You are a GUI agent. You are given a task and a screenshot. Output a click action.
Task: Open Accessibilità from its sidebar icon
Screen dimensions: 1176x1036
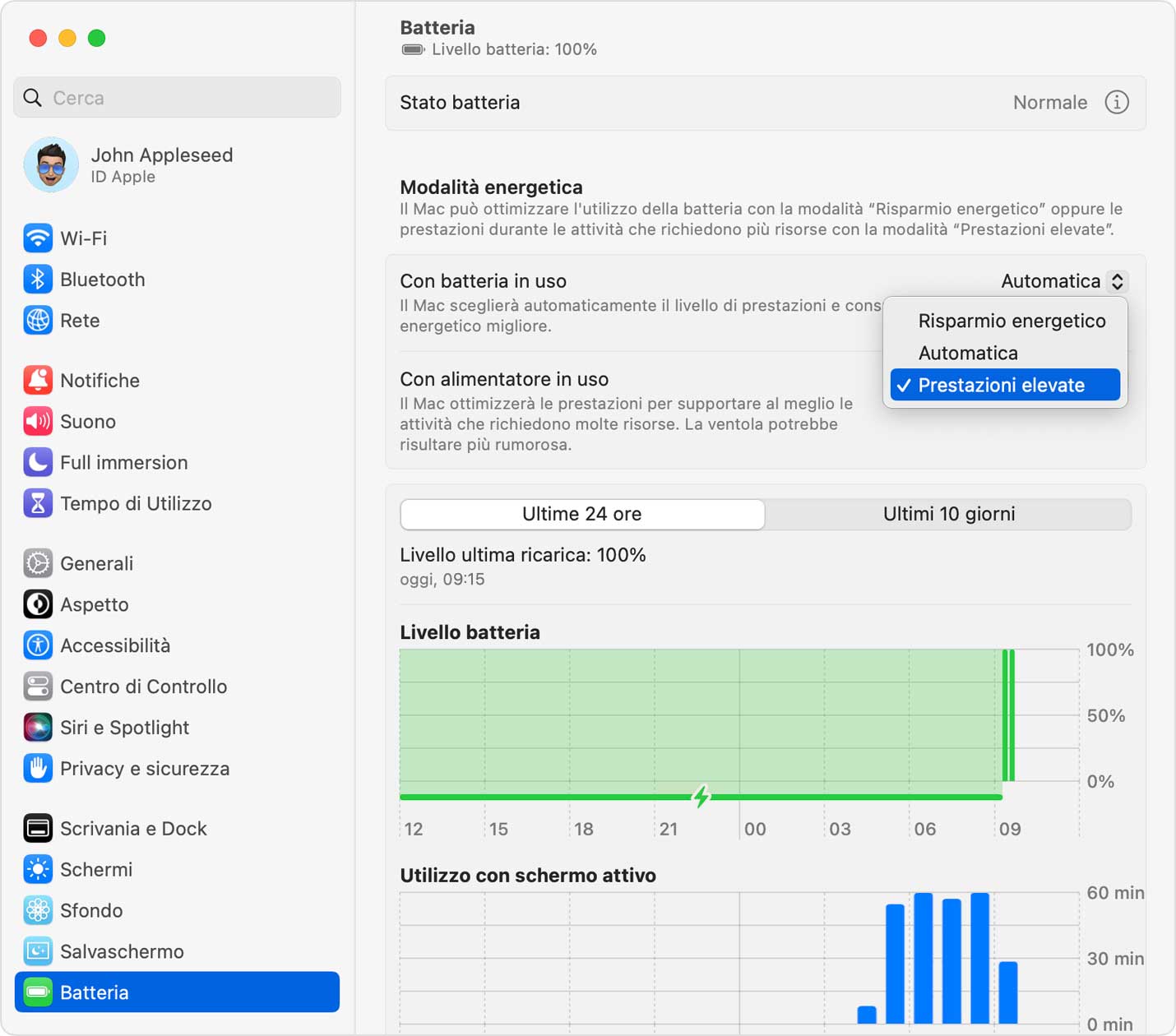37,645
